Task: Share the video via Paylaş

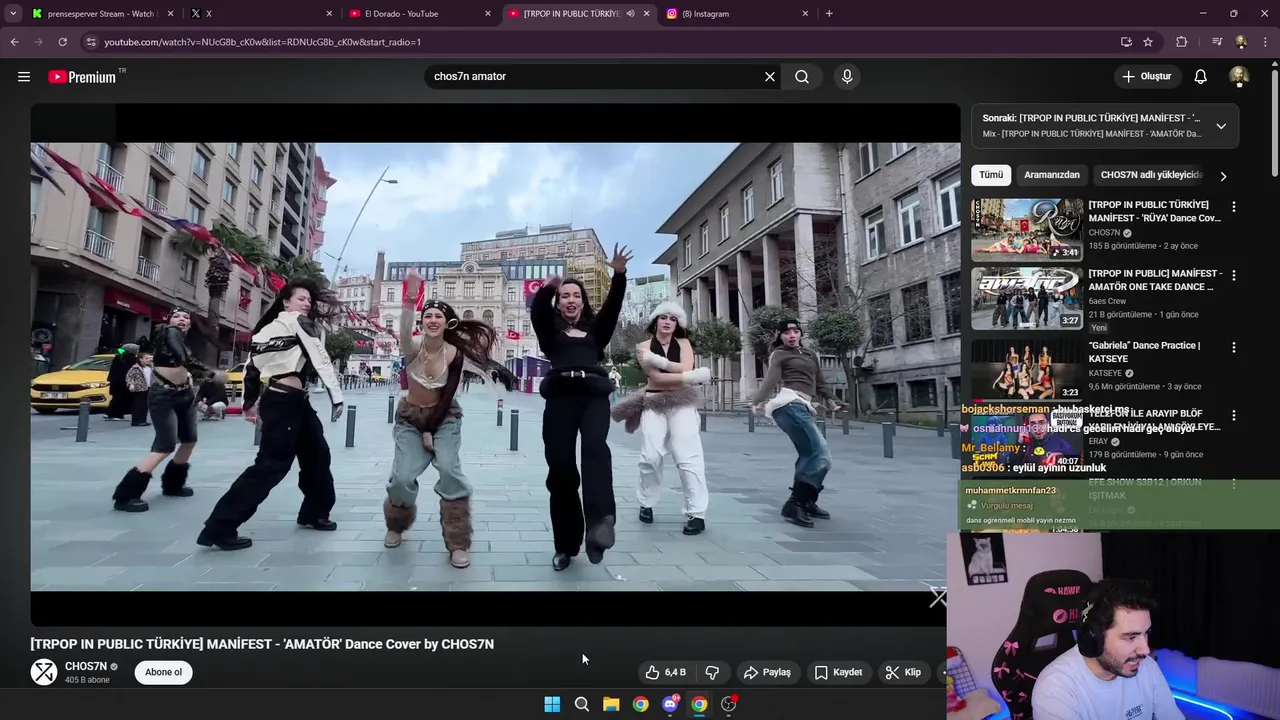Action: (x=767, y=672)
